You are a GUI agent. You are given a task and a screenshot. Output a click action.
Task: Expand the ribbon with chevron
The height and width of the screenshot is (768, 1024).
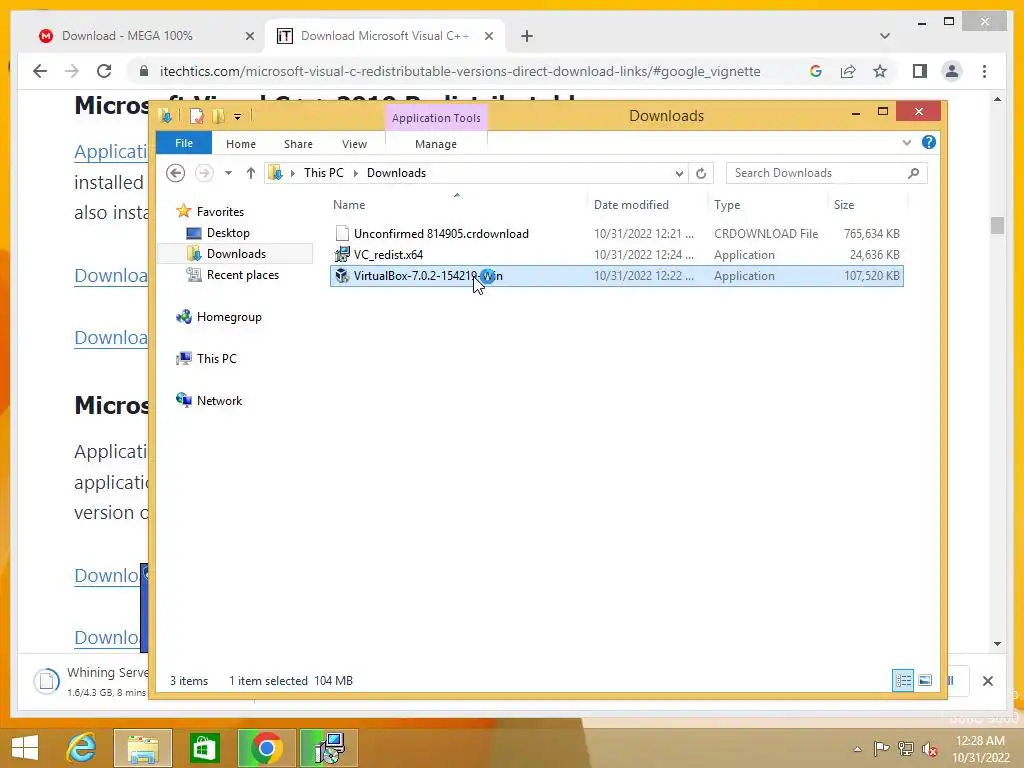pyautogui.click(x=906, y=142)
